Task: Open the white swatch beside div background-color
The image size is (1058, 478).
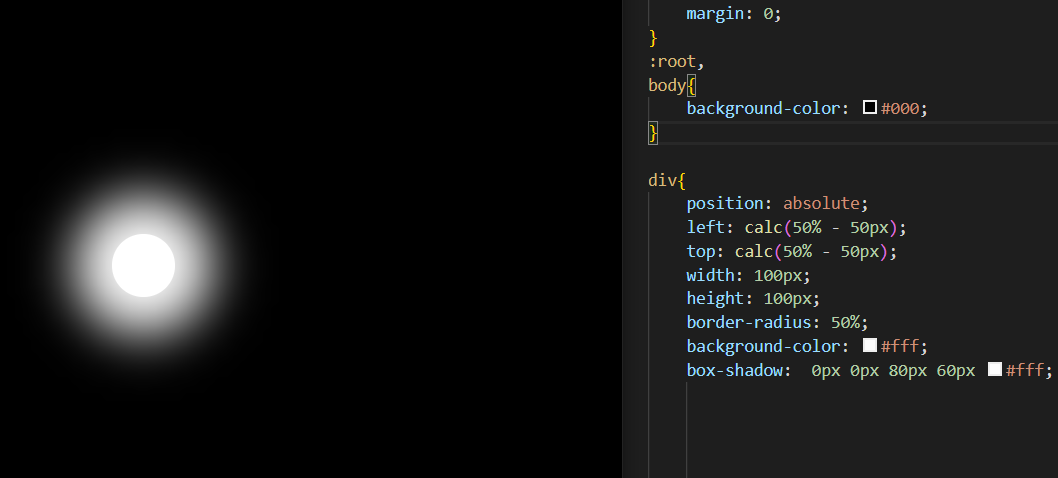Action: 870,346
